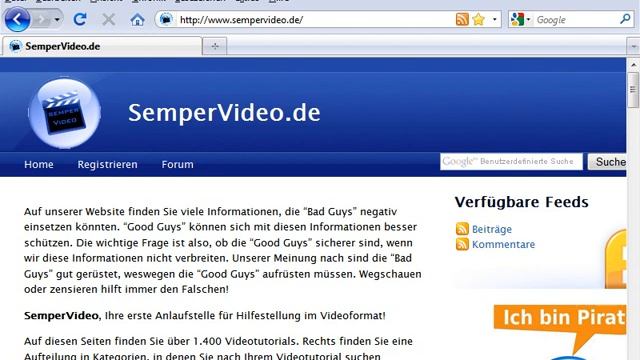640x360 pixels.
Task: Click the page scrollbar up arrow
Action: pyautogui.click(x=633, y=65)
